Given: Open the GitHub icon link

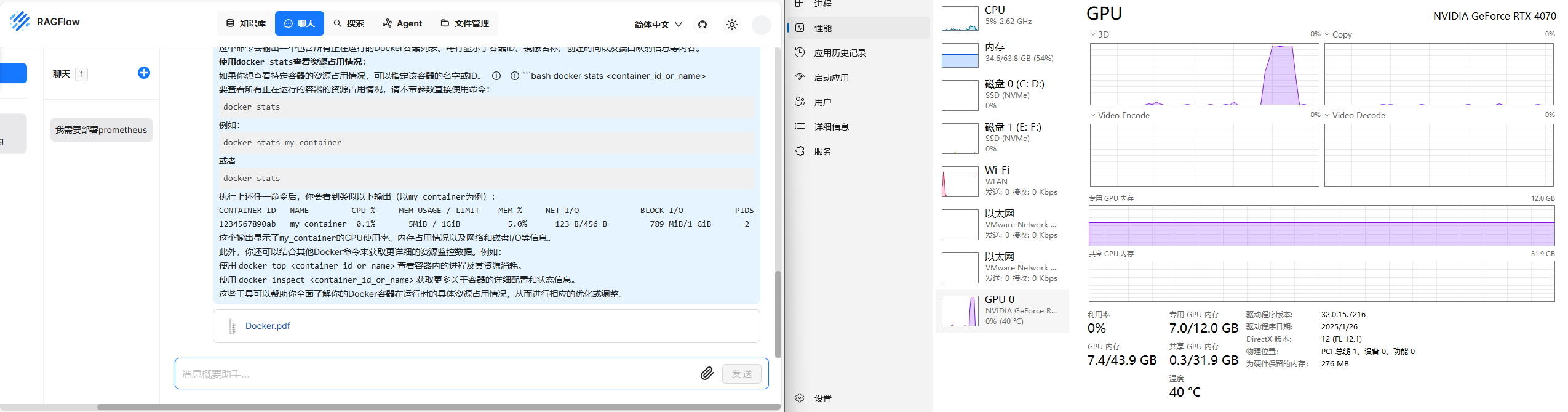Looking at the screenshot, I should click(702, 25).
